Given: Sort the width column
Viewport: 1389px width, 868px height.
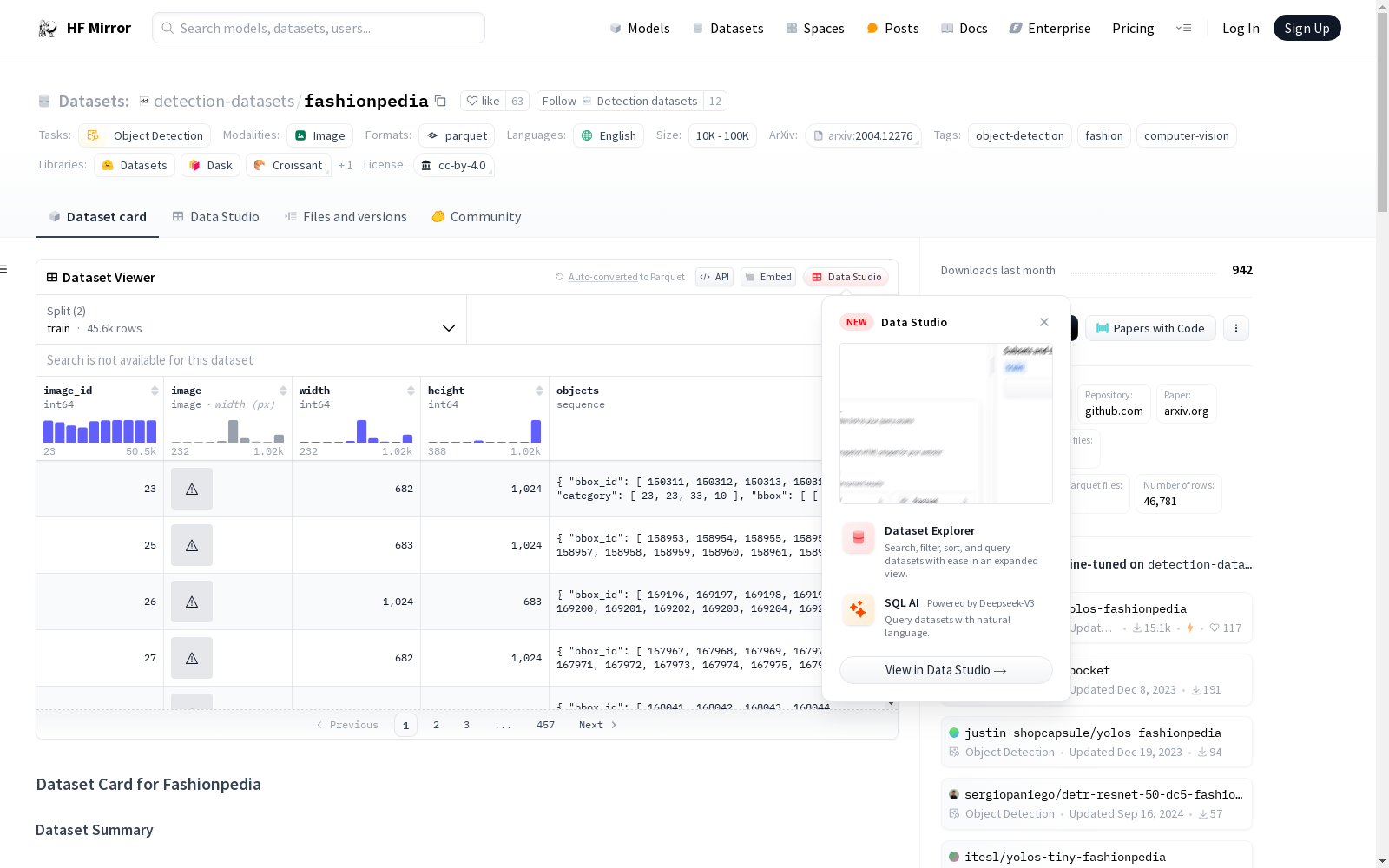Looking at the screenshot, I should (x=411, y=391).
